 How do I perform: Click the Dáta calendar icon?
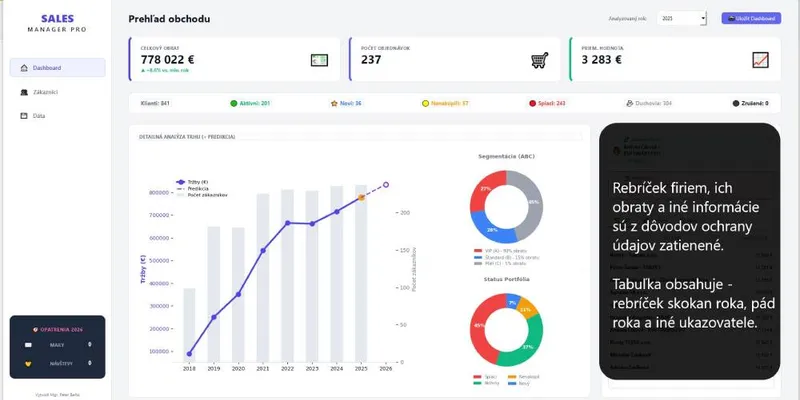23,116
